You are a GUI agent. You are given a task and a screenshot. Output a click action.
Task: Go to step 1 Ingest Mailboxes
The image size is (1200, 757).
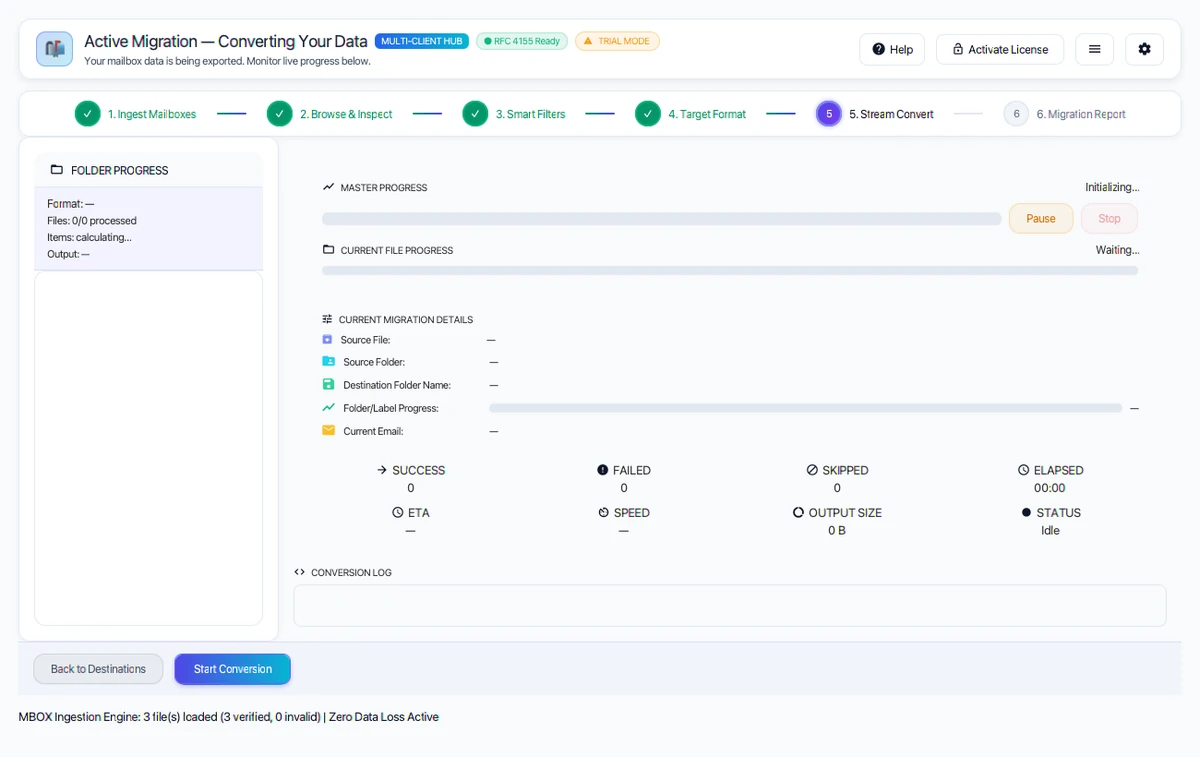coord(135,114)
